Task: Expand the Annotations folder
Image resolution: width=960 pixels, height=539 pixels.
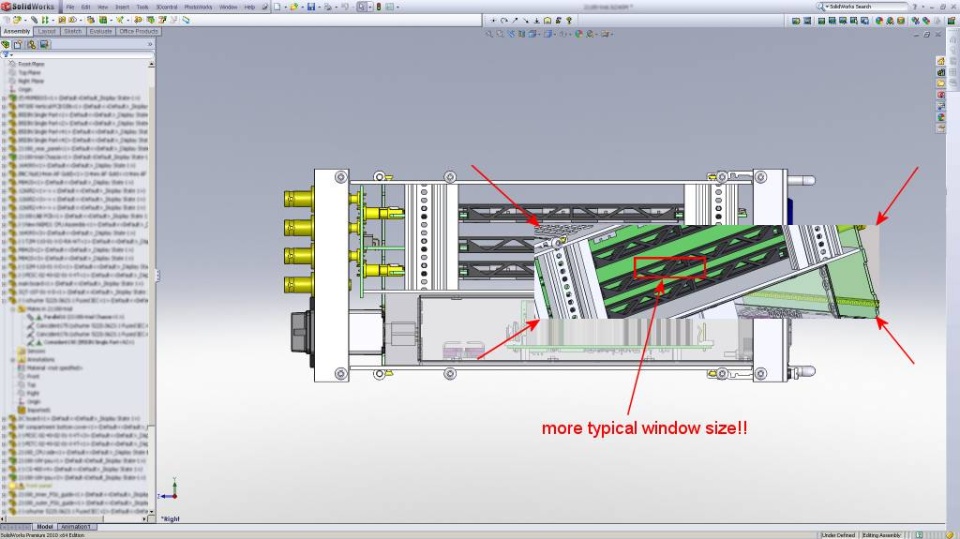Action: pyautogui.click(x=13, y=360)
